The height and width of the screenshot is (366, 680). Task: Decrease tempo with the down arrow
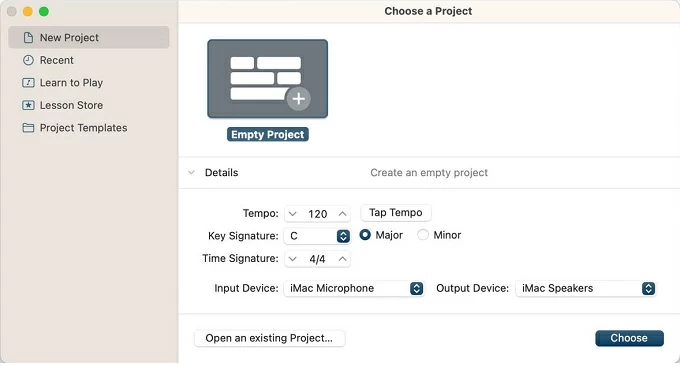click(x=293, y=214)
